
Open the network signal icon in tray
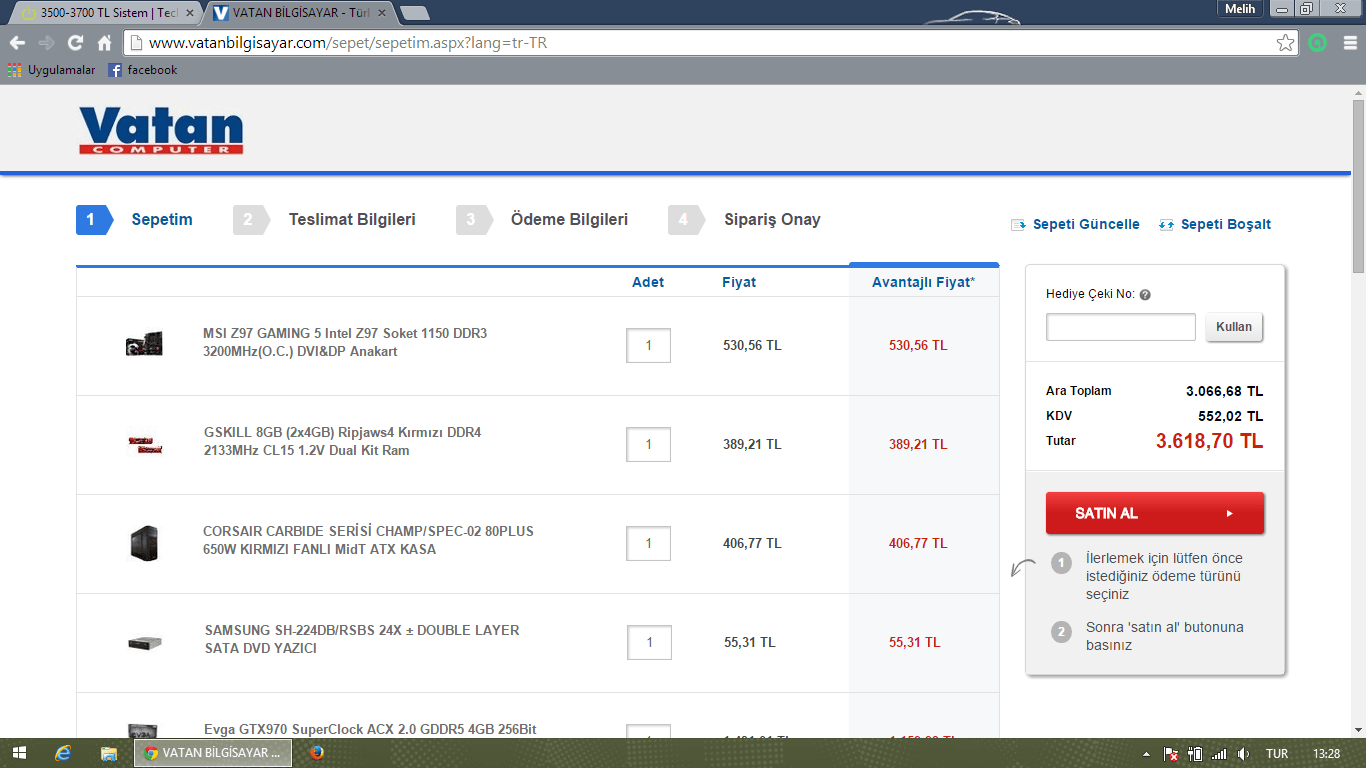point(1218,753)
